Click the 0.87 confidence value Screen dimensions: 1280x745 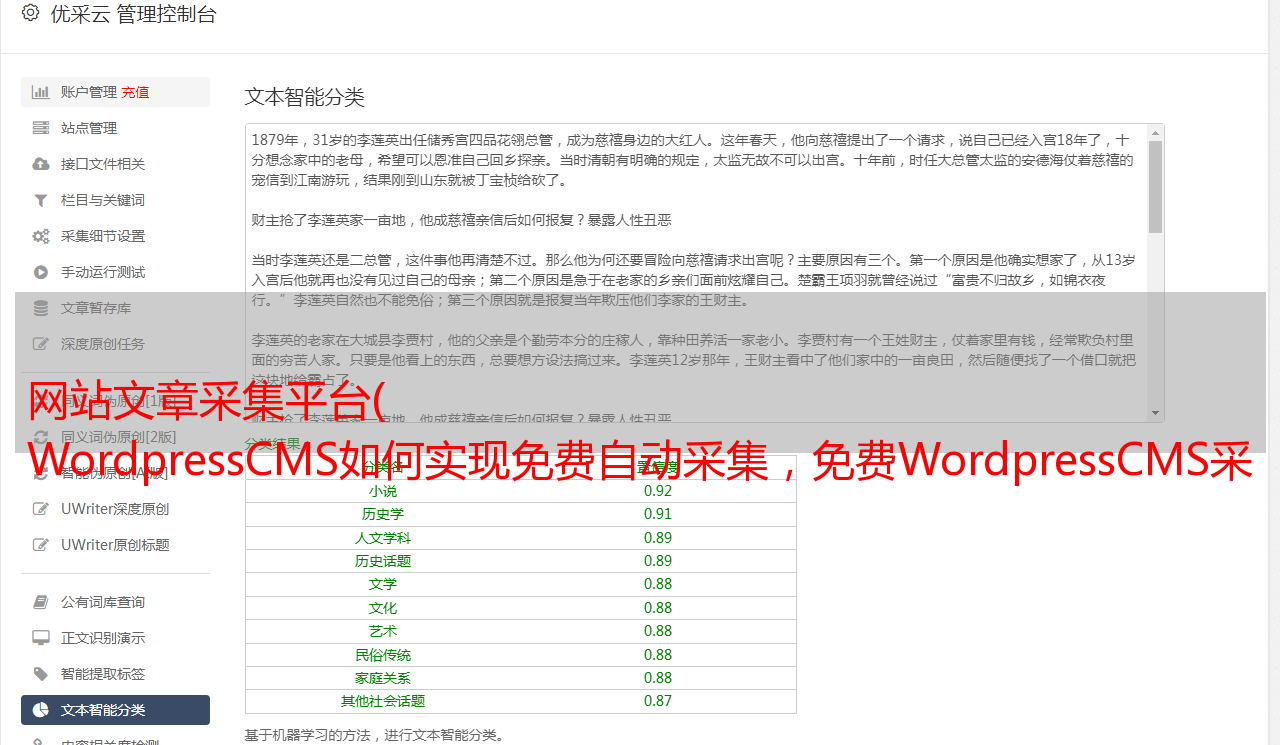[658, 701]
